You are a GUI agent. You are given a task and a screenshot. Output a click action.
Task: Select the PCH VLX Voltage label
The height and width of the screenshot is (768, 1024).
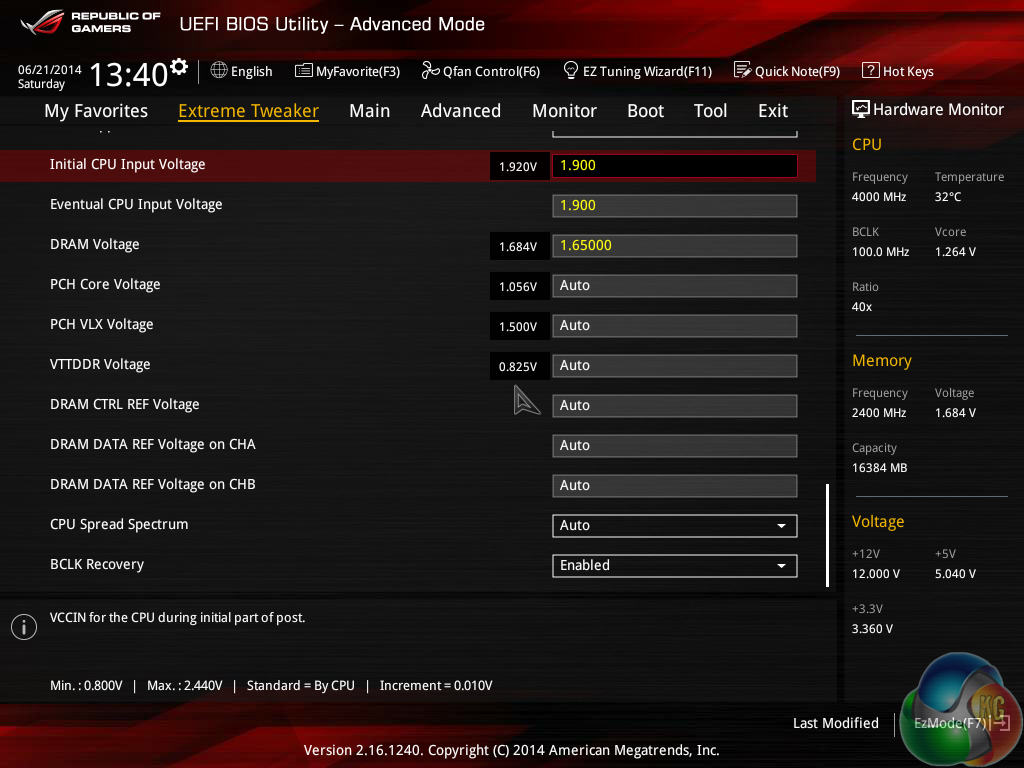101,325
